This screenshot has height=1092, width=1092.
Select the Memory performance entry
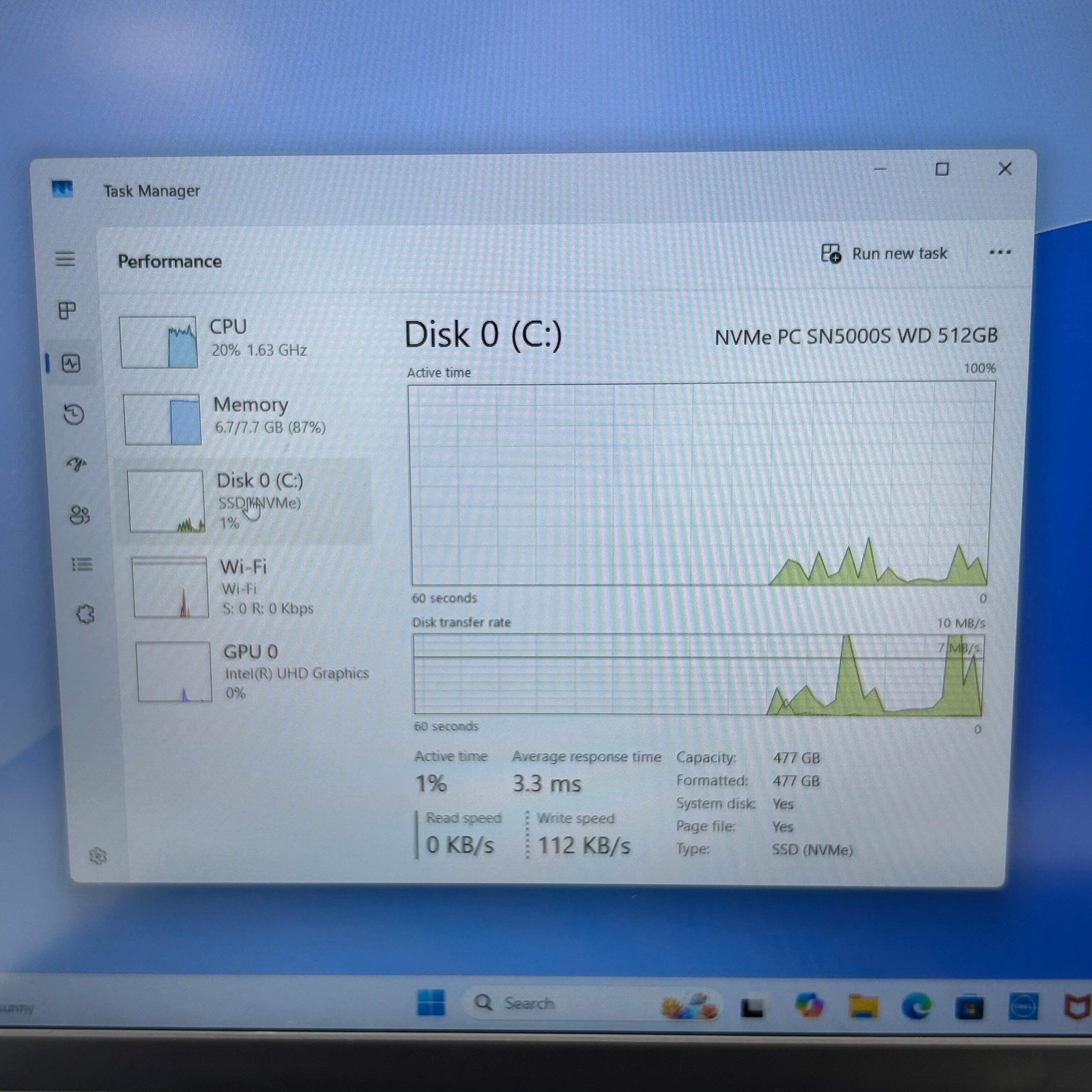click(x=244, y=418)
